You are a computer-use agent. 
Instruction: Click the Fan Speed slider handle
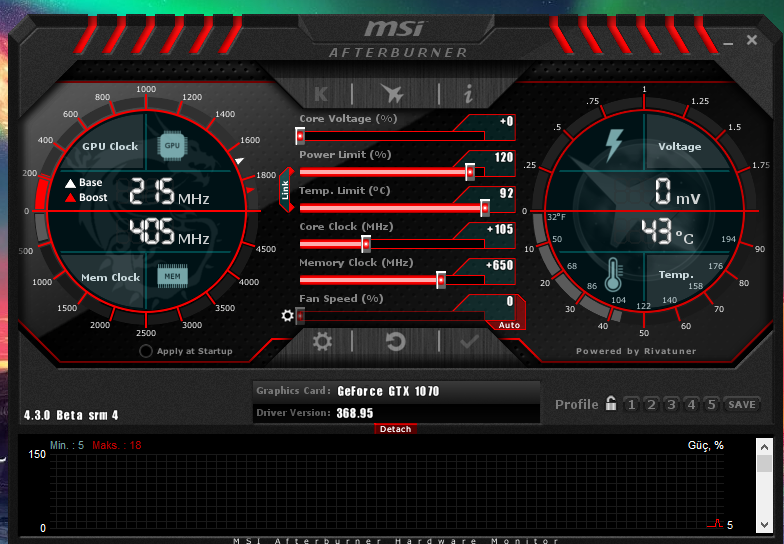coord(300,316)
